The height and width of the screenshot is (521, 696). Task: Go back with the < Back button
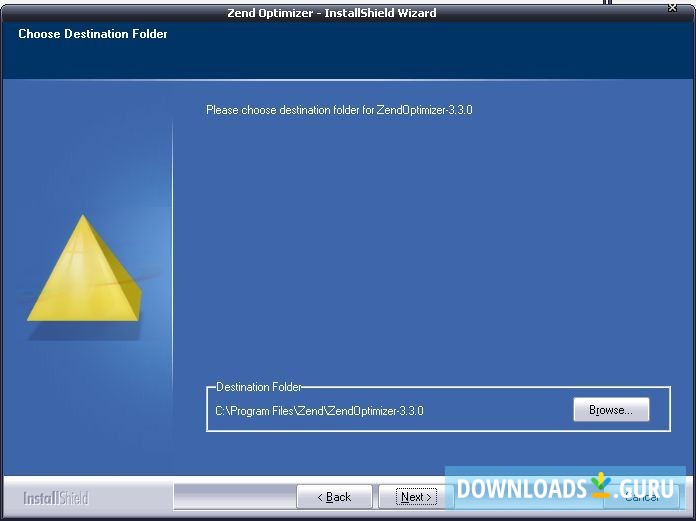[x=334, y=497]
